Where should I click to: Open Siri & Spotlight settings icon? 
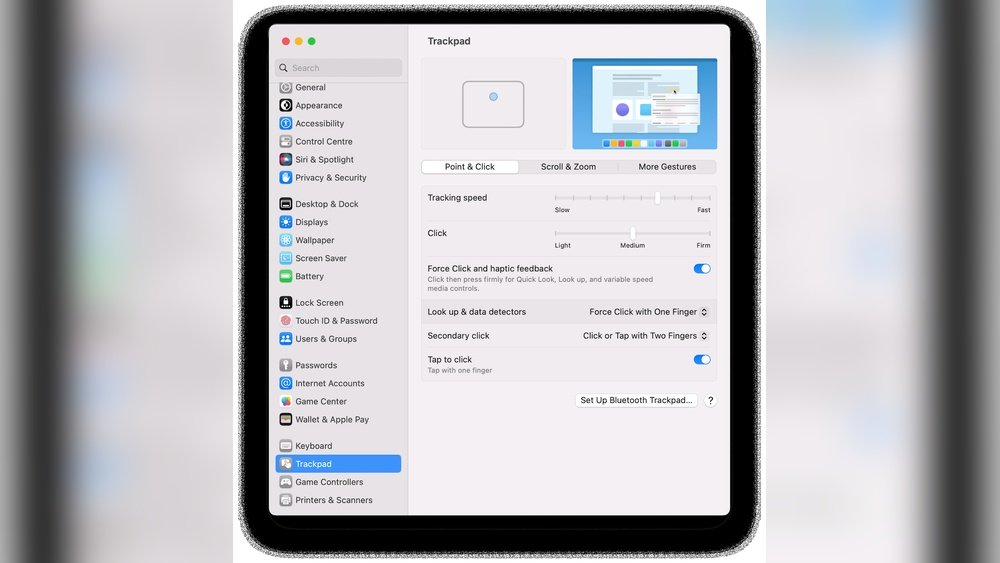286,160
